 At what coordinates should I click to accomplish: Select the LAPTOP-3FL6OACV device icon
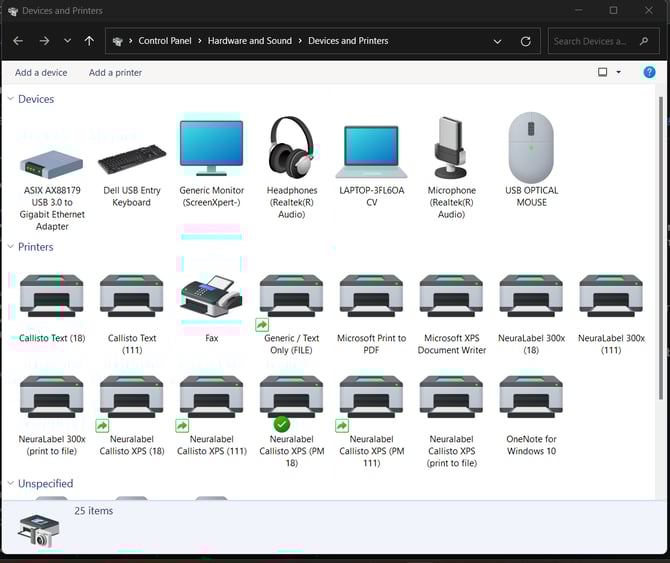(371, 152)
